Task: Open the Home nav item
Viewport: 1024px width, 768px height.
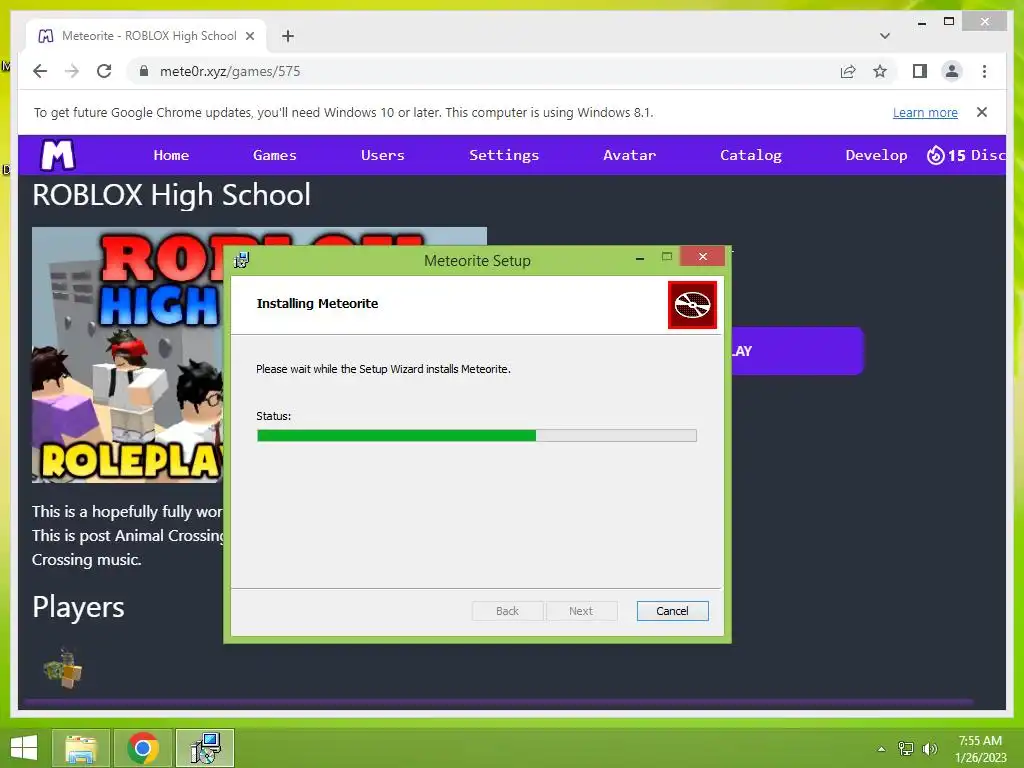Action: [171, 155]
